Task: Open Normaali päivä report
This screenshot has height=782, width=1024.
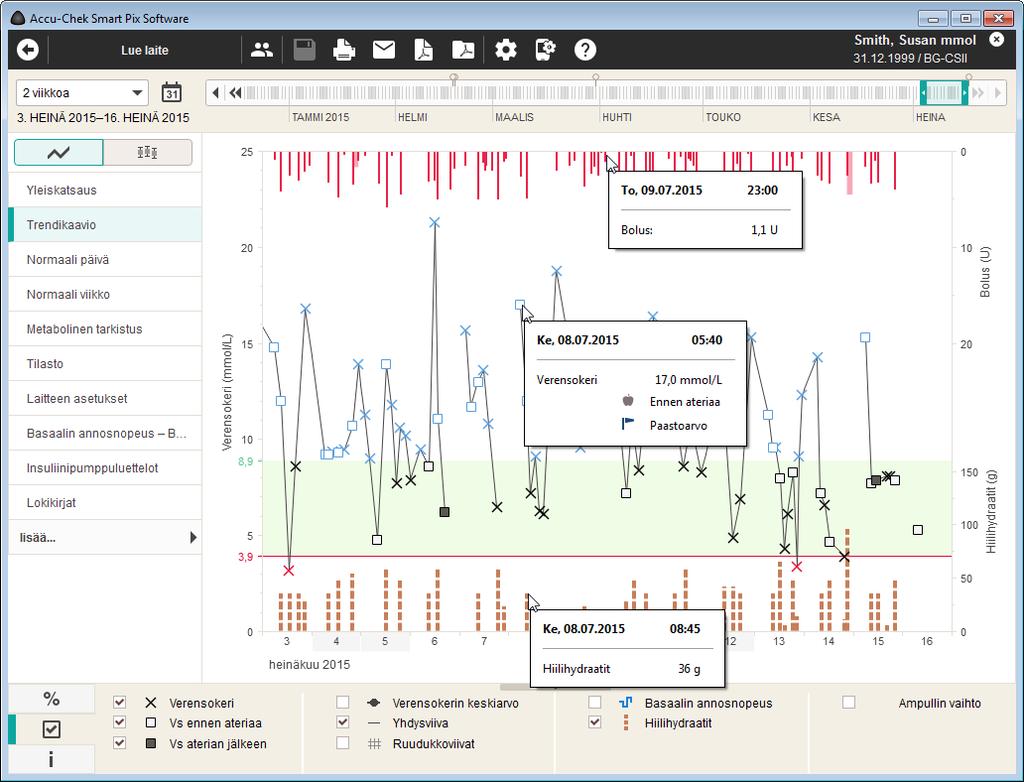Action: [104, 259]
